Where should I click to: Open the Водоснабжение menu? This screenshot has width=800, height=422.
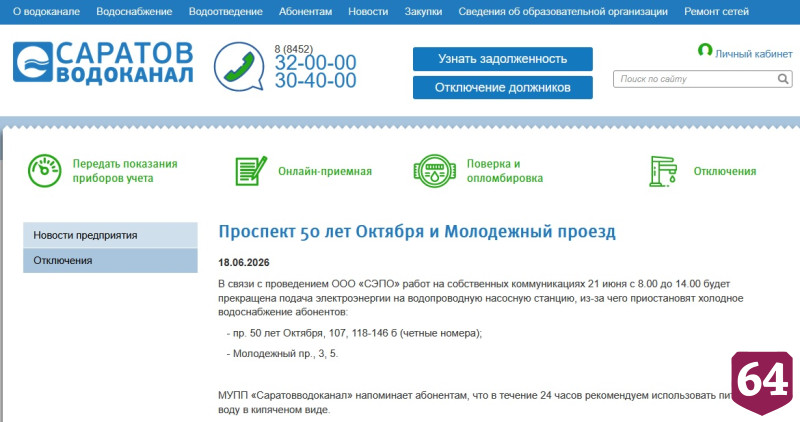coord(134,11)
